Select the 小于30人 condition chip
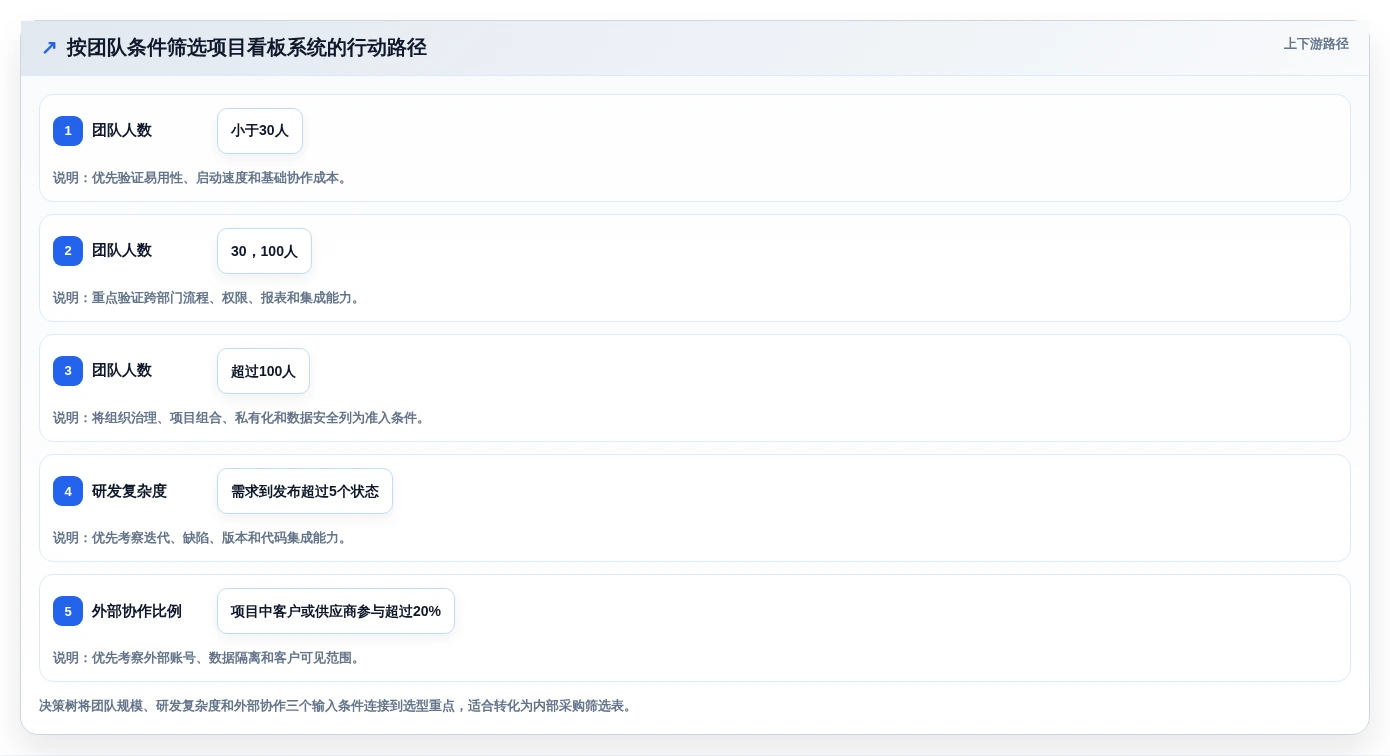Image resolution: width=1390 pixels, height=756 pixels. point(260,131)
